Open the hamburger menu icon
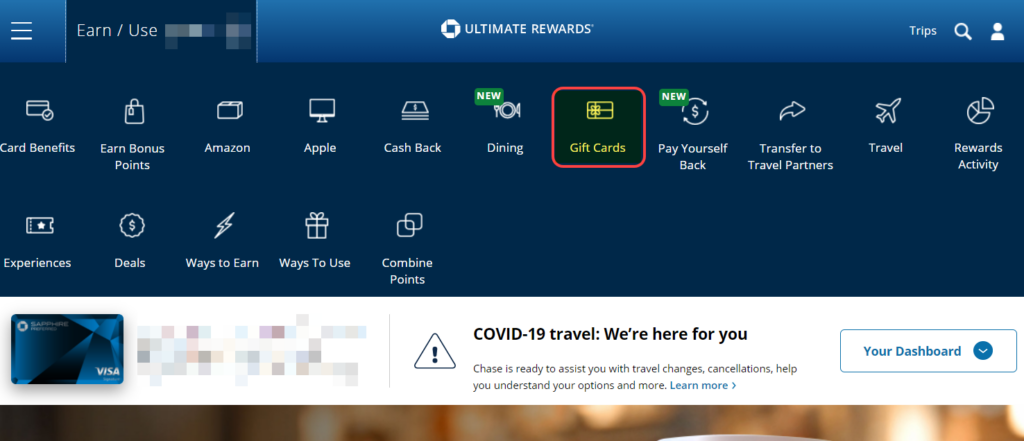Viewport: 1024px width, 441px height. tap(22, 31)
